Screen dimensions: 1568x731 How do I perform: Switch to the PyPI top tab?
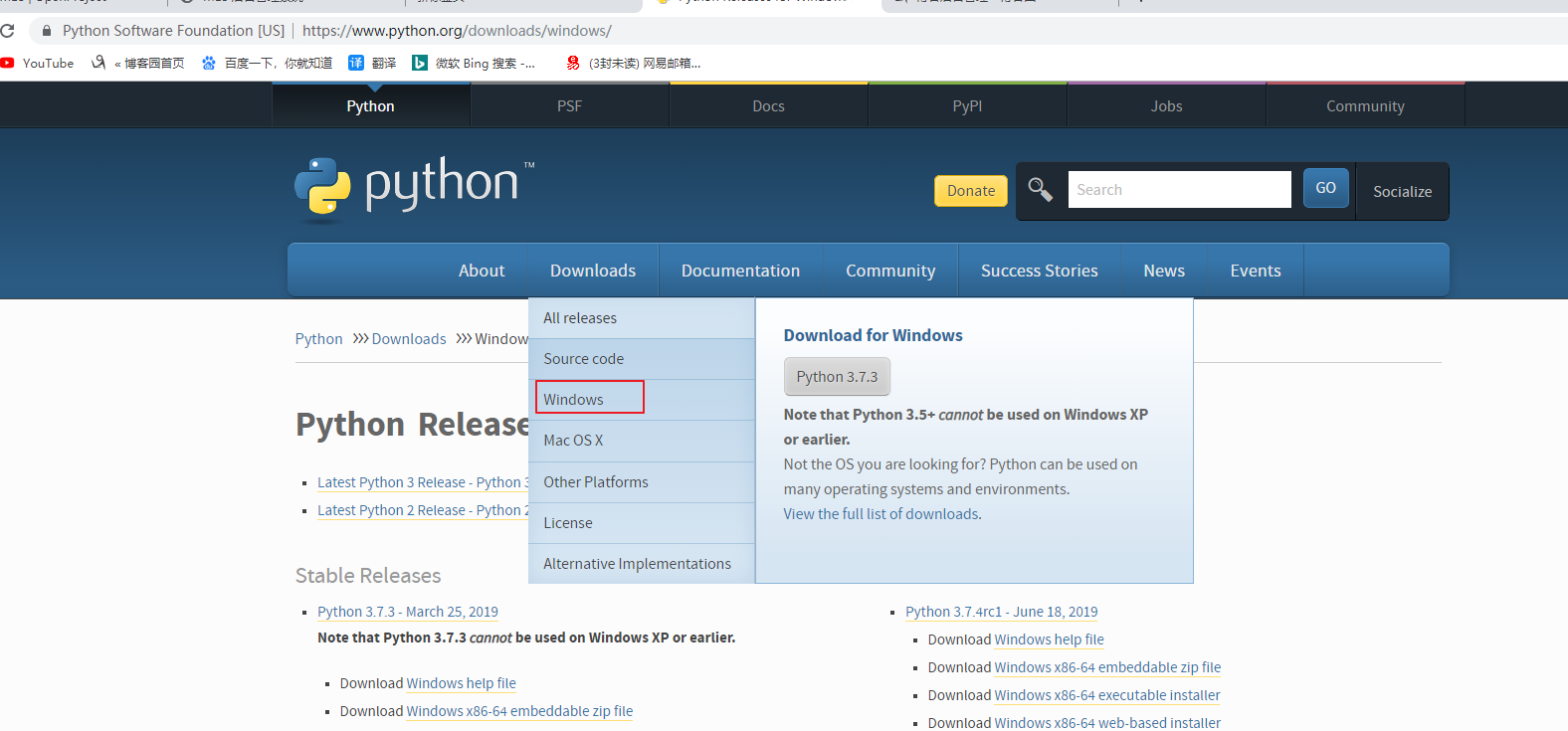point(968,106)
